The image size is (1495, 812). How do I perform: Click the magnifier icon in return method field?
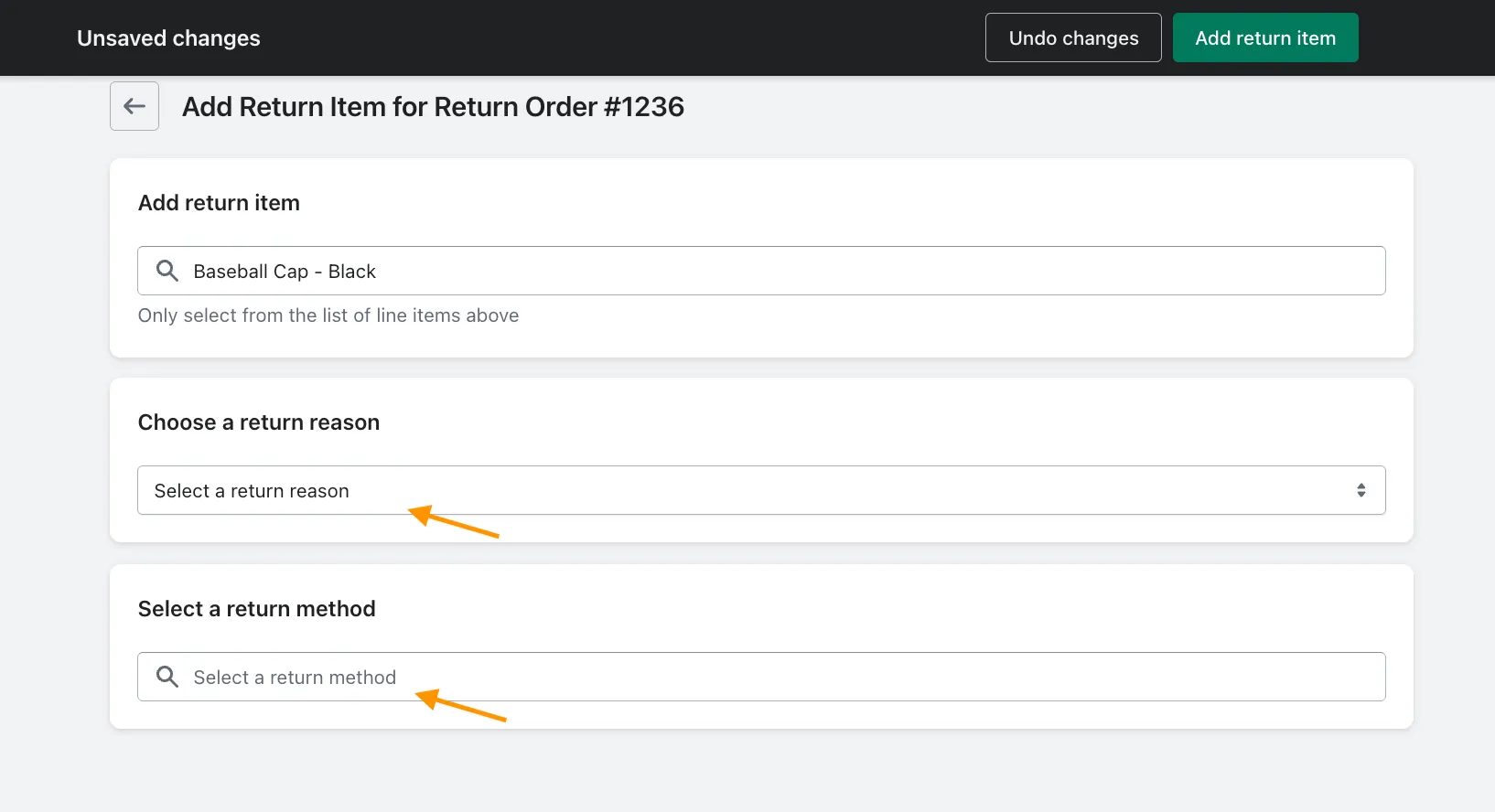(167, 677)
